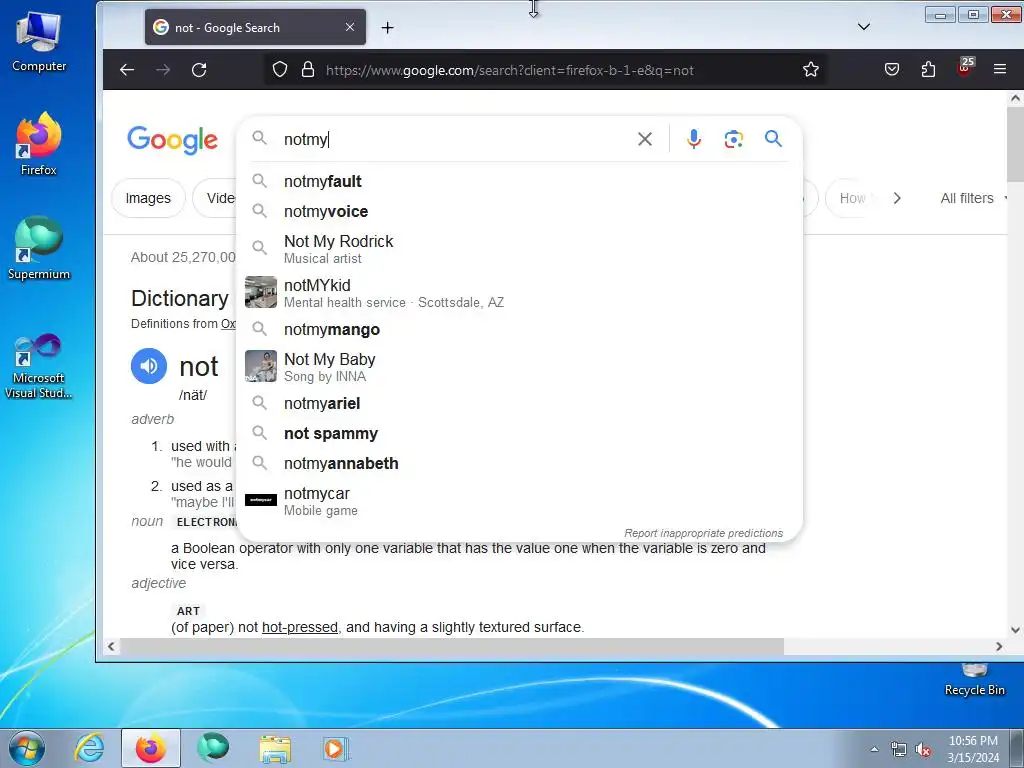
Task: Click the Firefox taskbar button
Action: coord(150,748)
